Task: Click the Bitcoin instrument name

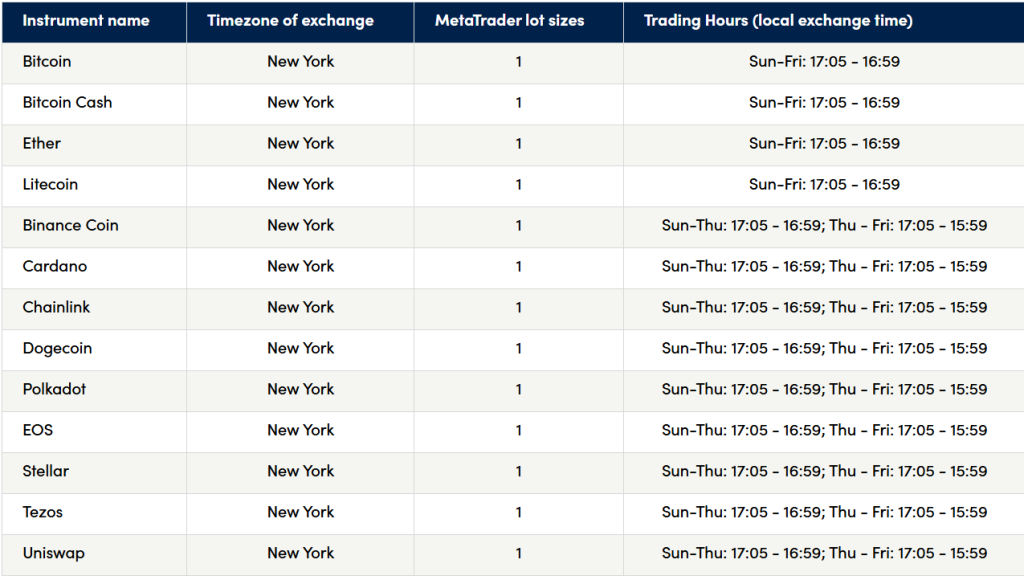Action: [47, 61]
